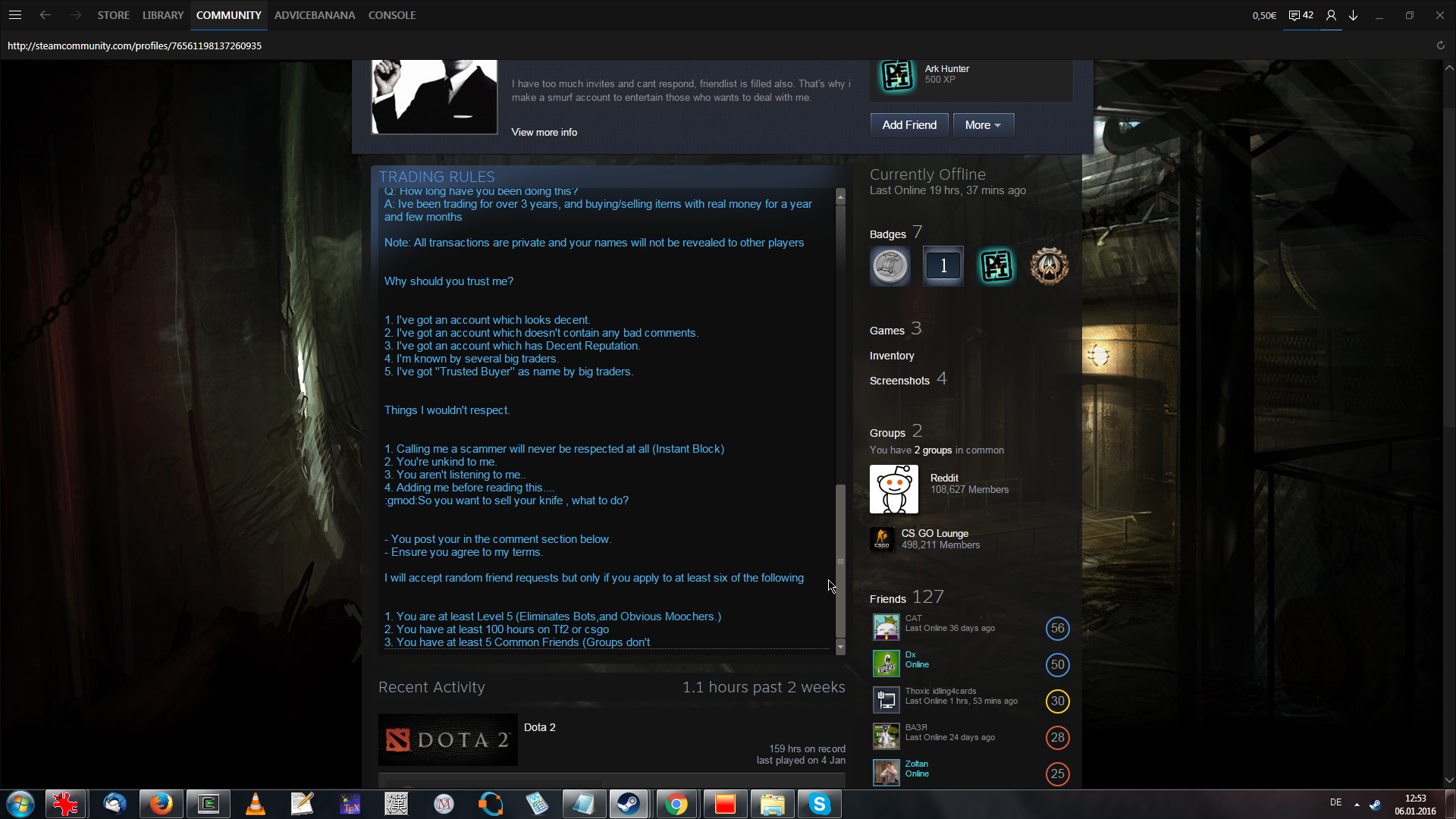Image resolution: width=1456 pixels, height=819 pixels.
Task: Click the friends profile icon in header
Action: click(1331, 15)
